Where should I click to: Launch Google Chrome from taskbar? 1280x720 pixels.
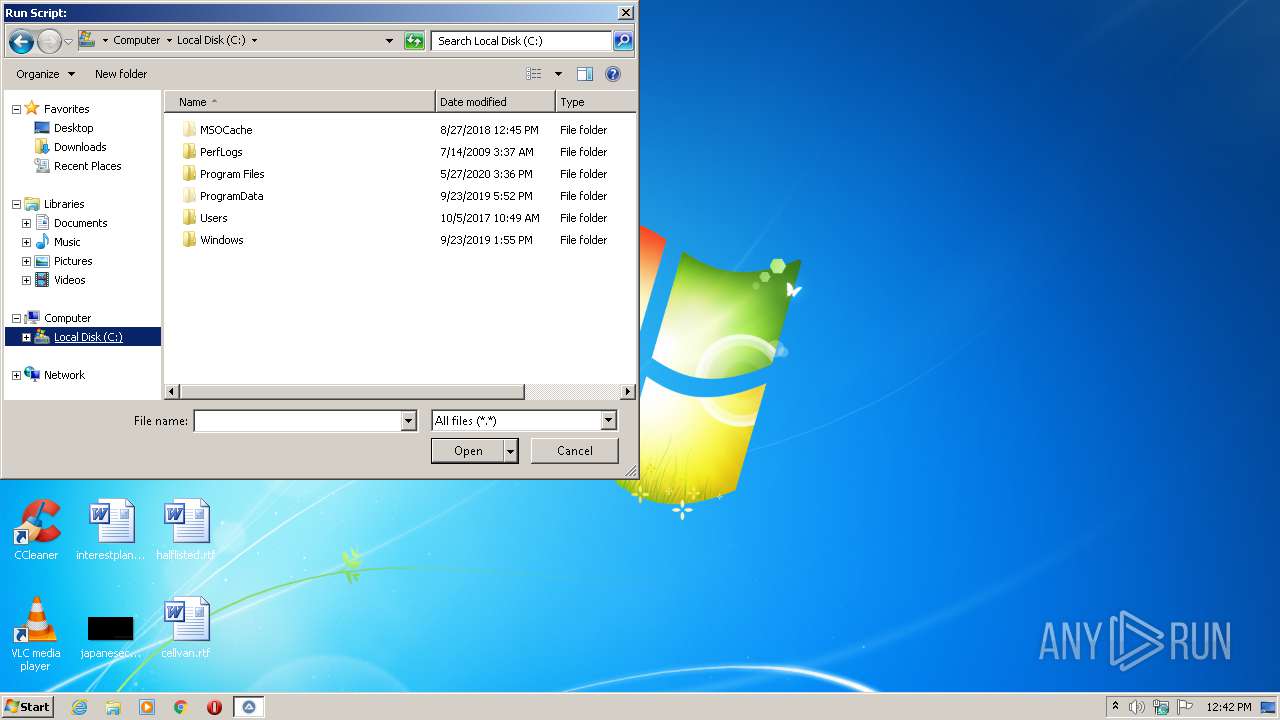pos(181,707)
